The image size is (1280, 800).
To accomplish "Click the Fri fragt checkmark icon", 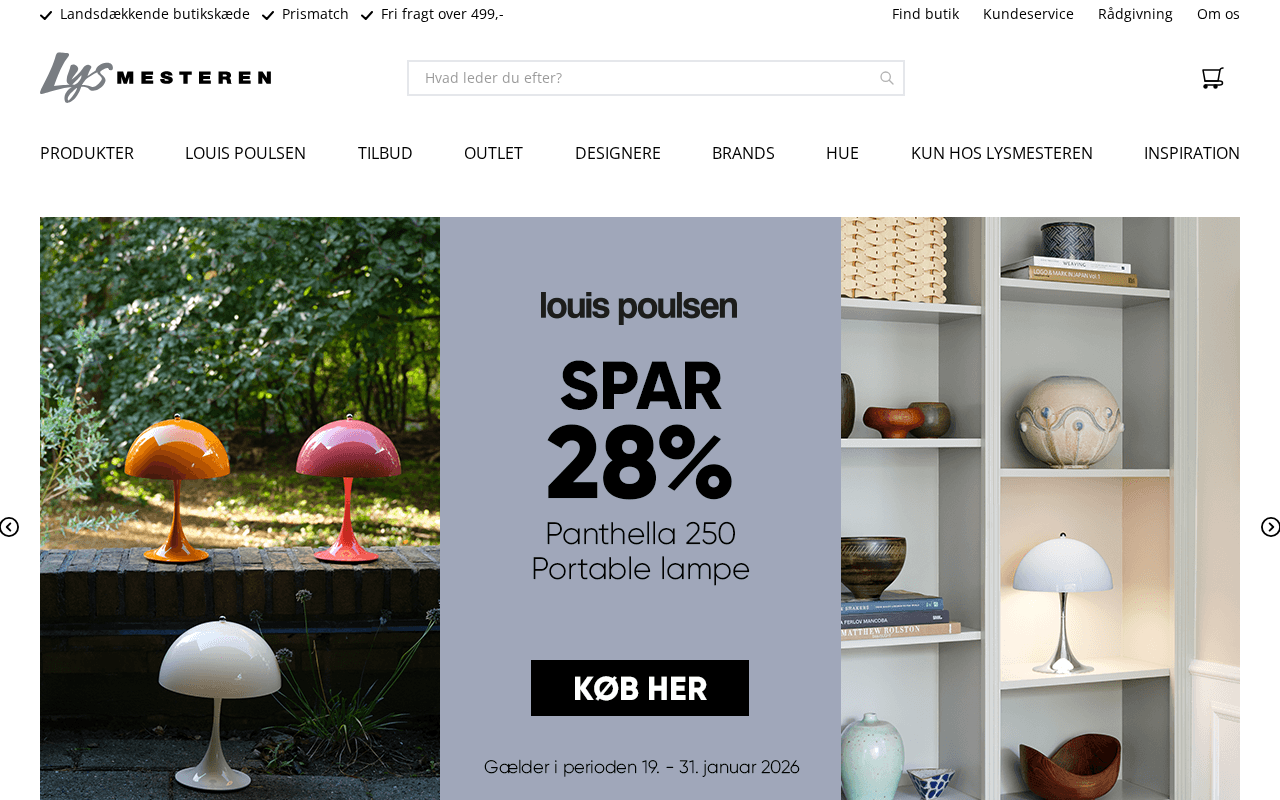I will tap(367, 15).
